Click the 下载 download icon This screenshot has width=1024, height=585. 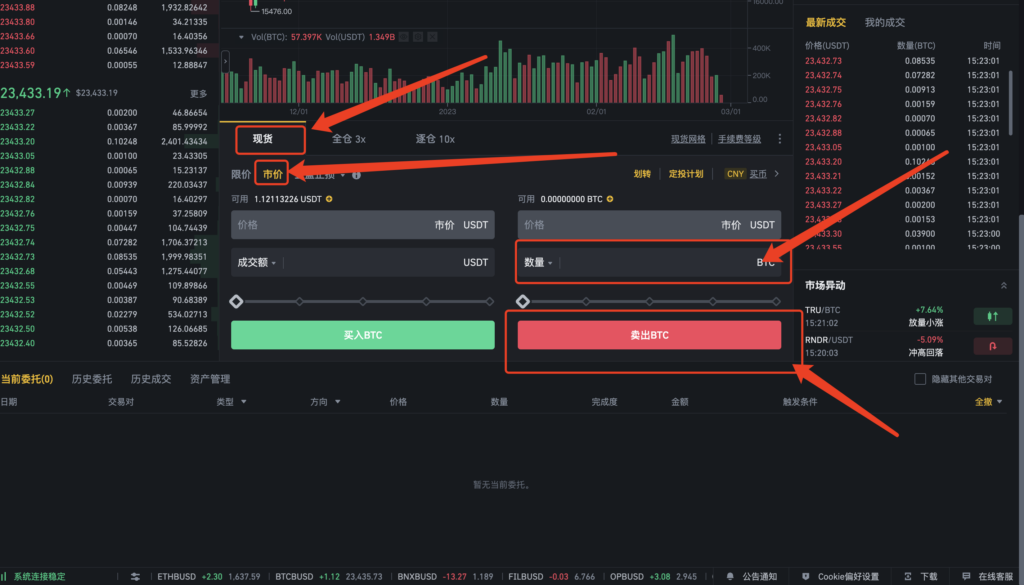click(x=921, y=577)
